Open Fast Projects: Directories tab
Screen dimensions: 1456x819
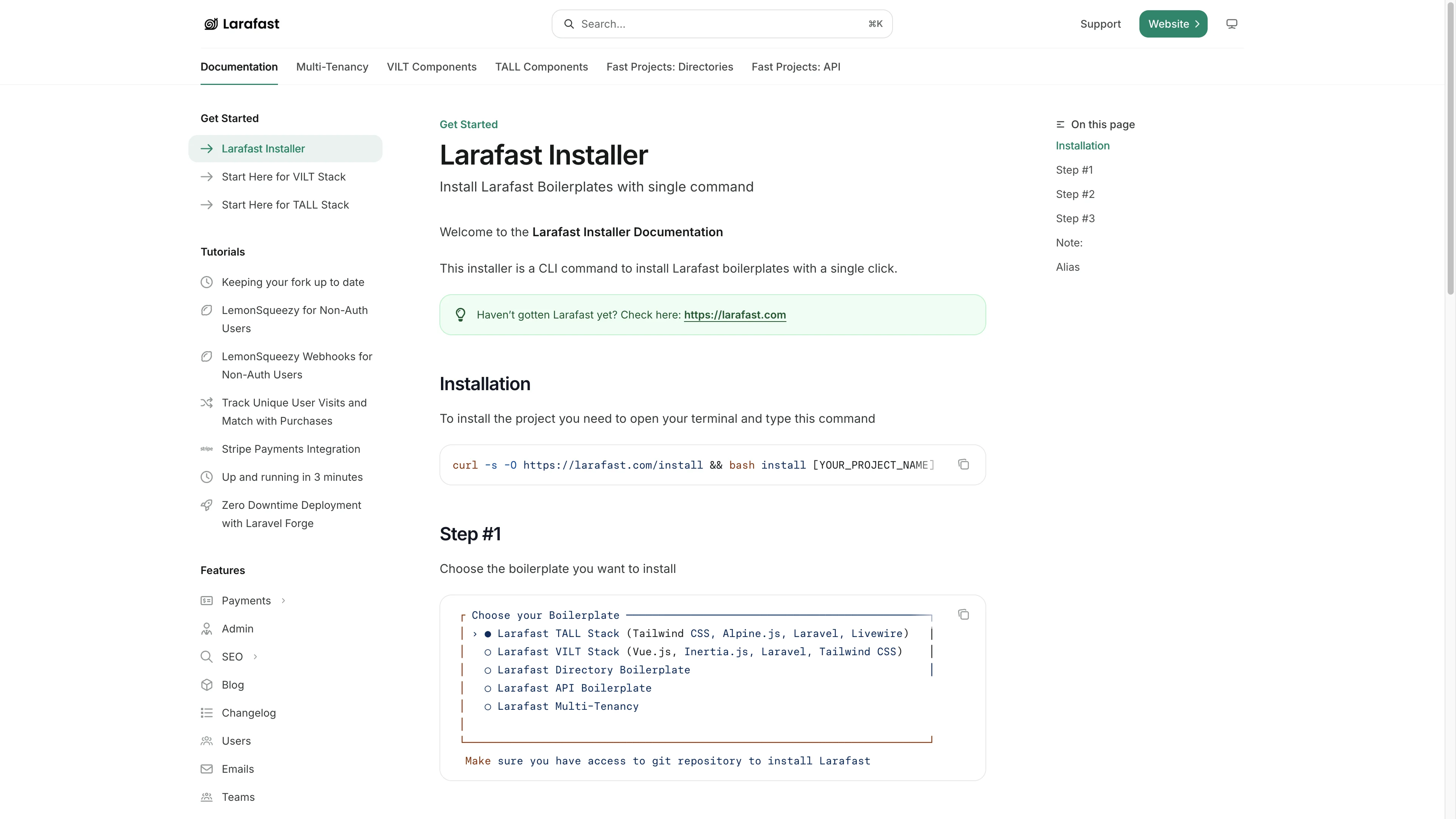coord(670,67)
